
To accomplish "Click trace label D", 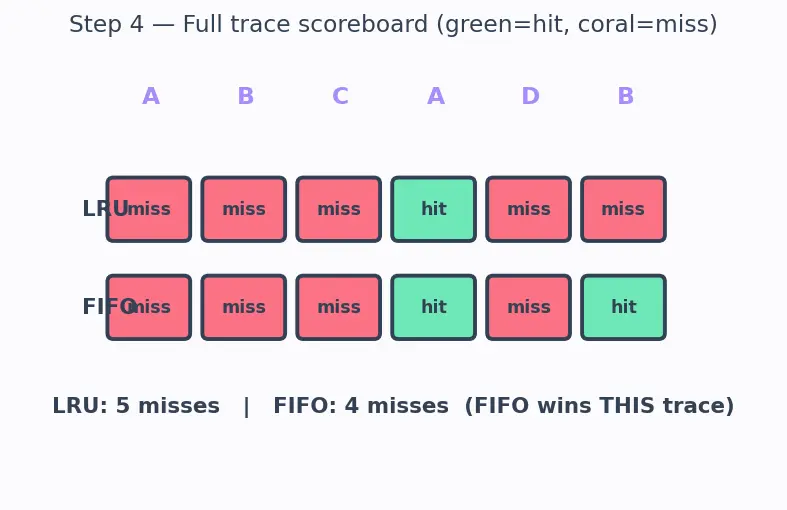I will point(531,96).
